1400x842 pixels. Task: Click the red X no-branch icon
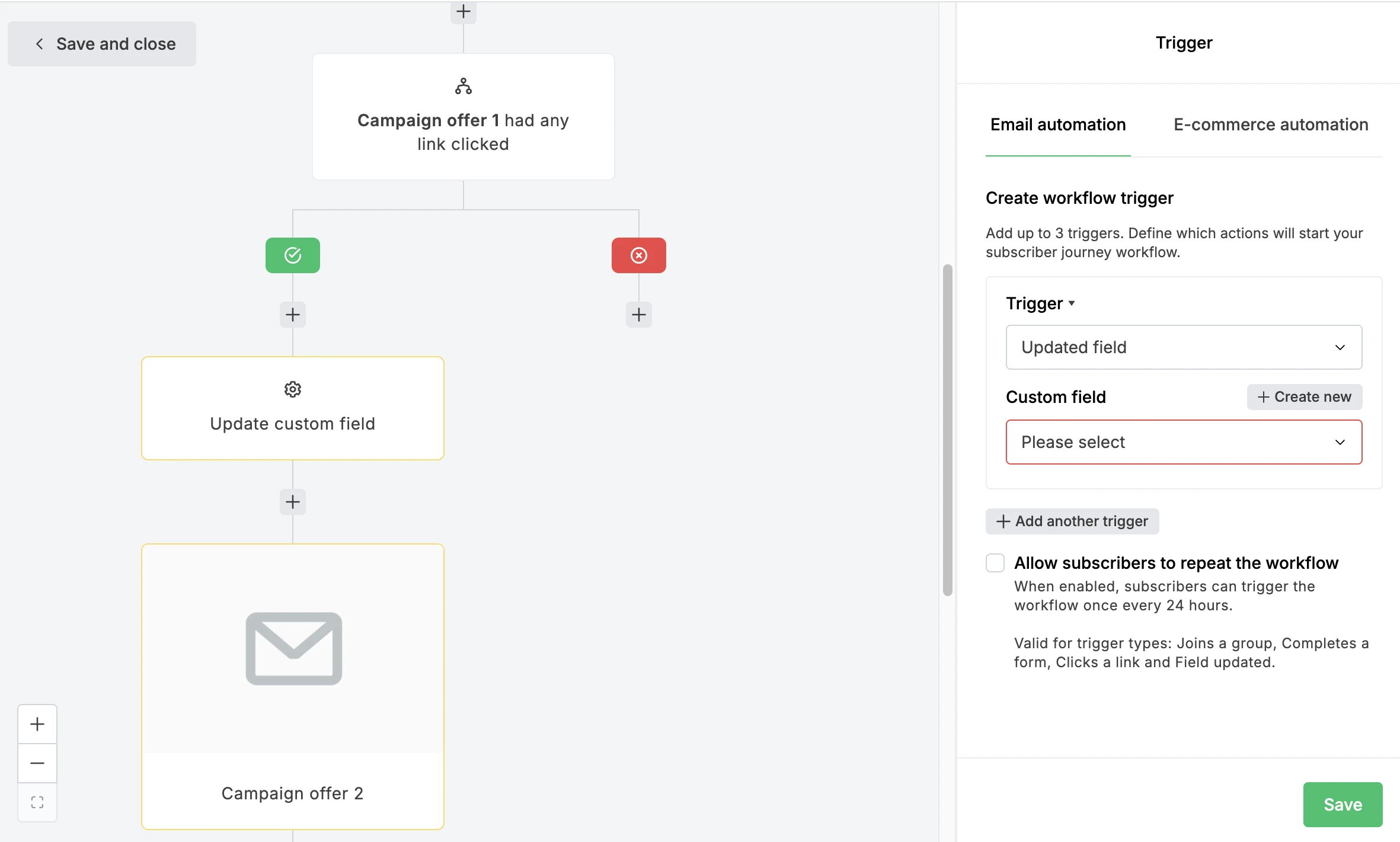tap(638, 255)
